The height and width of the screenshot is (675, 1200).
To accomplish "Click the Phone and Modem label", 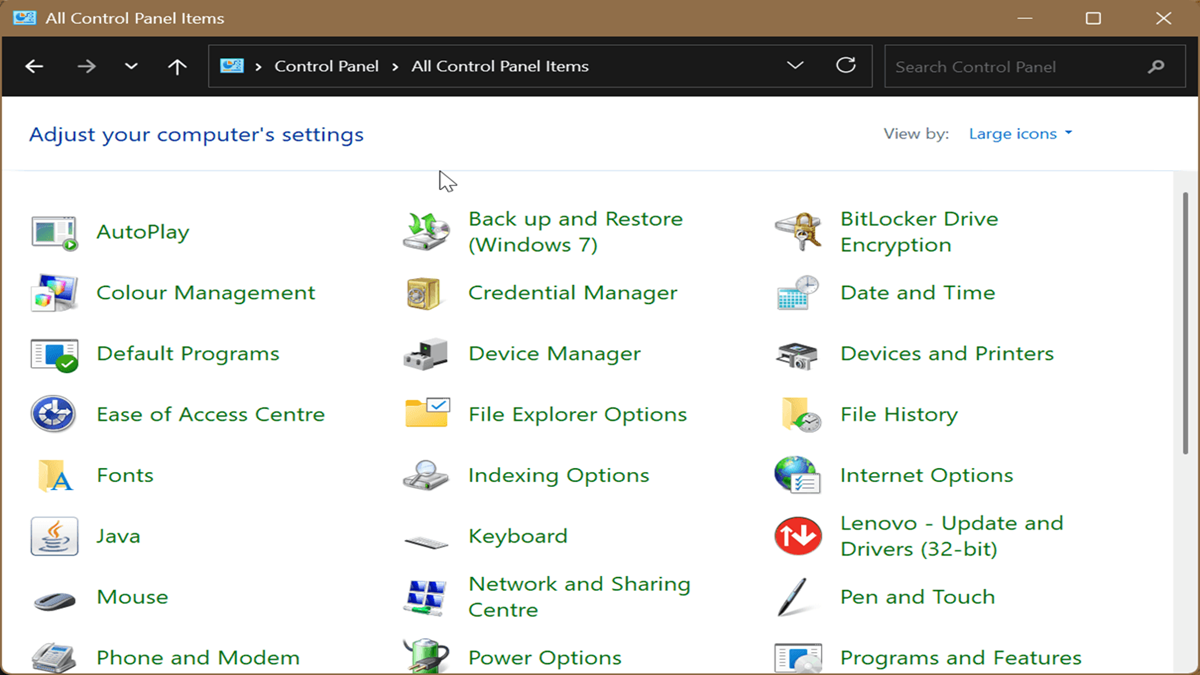I will (x=198, y=658).
